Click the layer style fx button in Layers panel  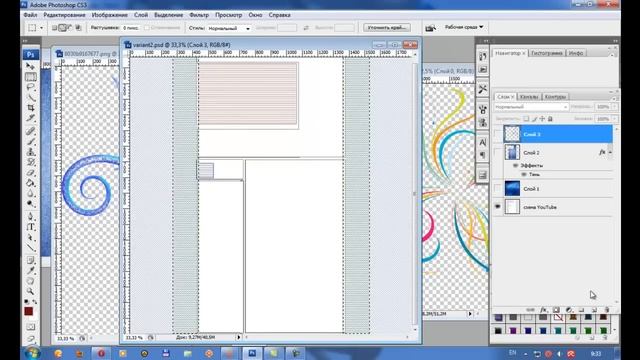543,310
